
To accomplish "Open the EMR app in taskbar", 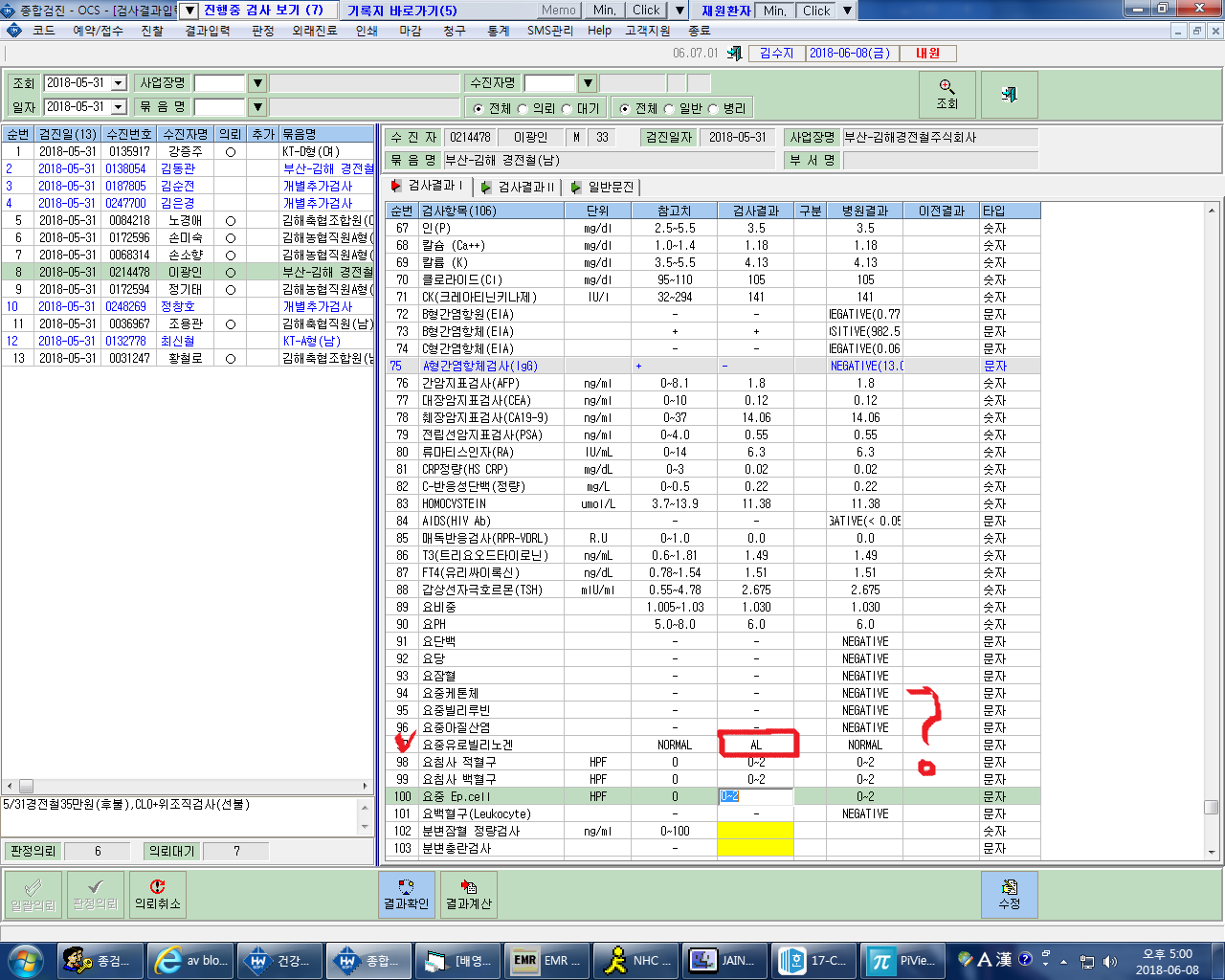I will pyautogui.click(x=546, y=961).
